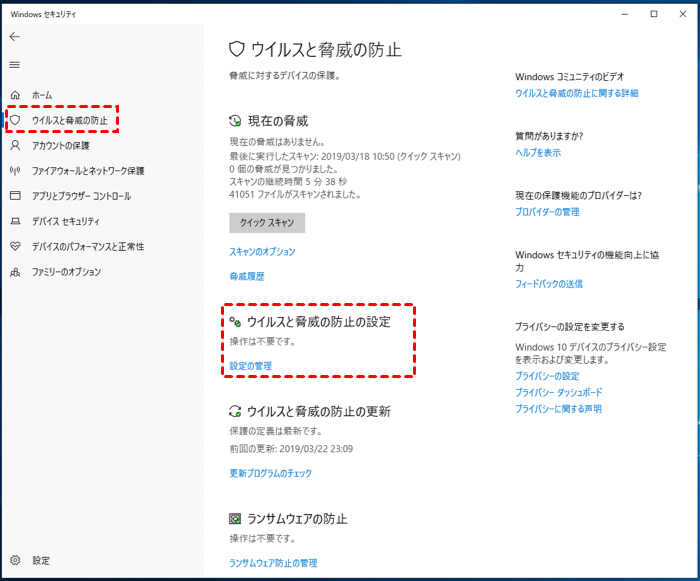The image size is (700, 581).
Task: Open the 脅威履歴 link
Action: tap(247, 276)
